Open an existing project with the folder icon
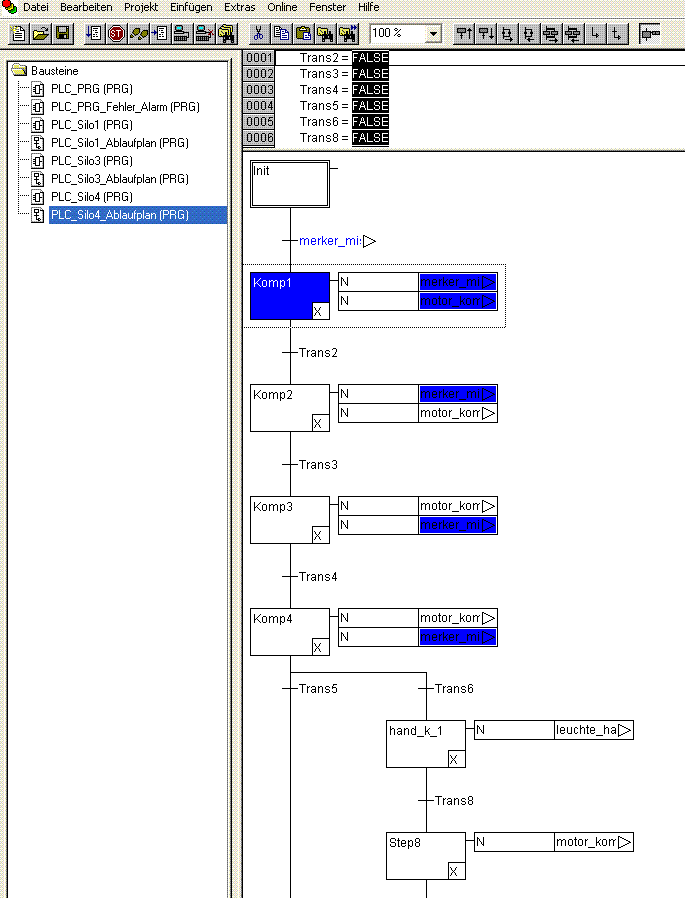The image size is (685, 898). pos(41,33)
